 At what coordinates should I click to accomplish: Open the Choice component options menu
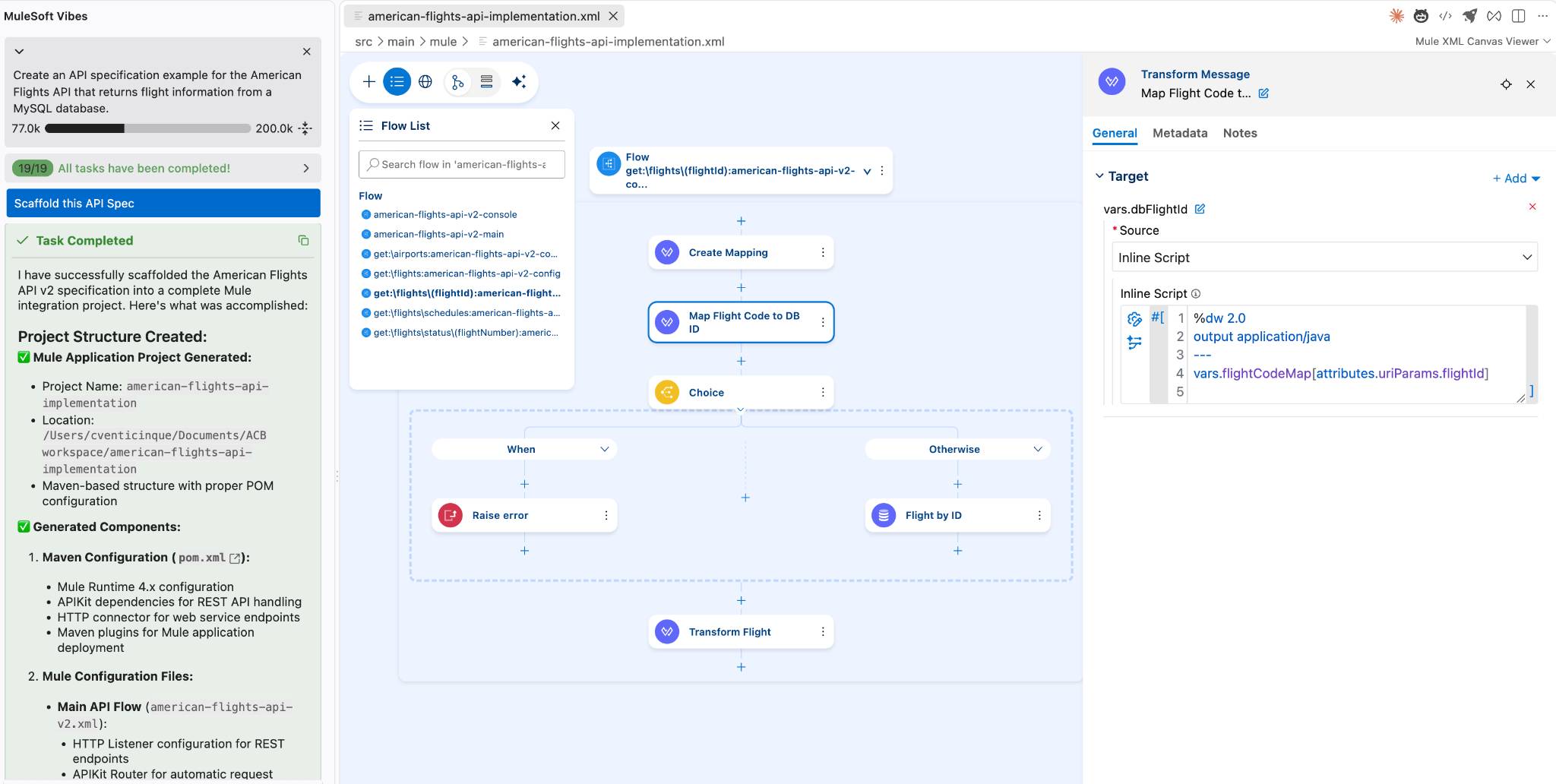click(823, 393)
